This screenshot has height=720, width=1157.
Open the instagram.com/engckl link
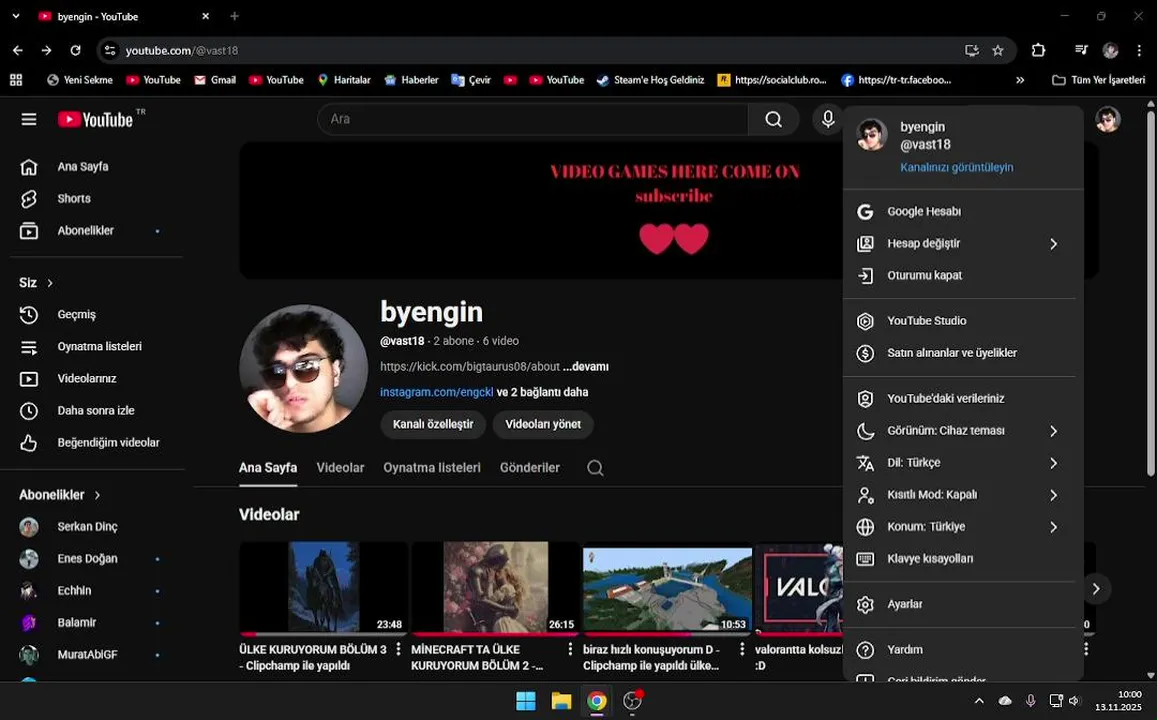[437, 392]
